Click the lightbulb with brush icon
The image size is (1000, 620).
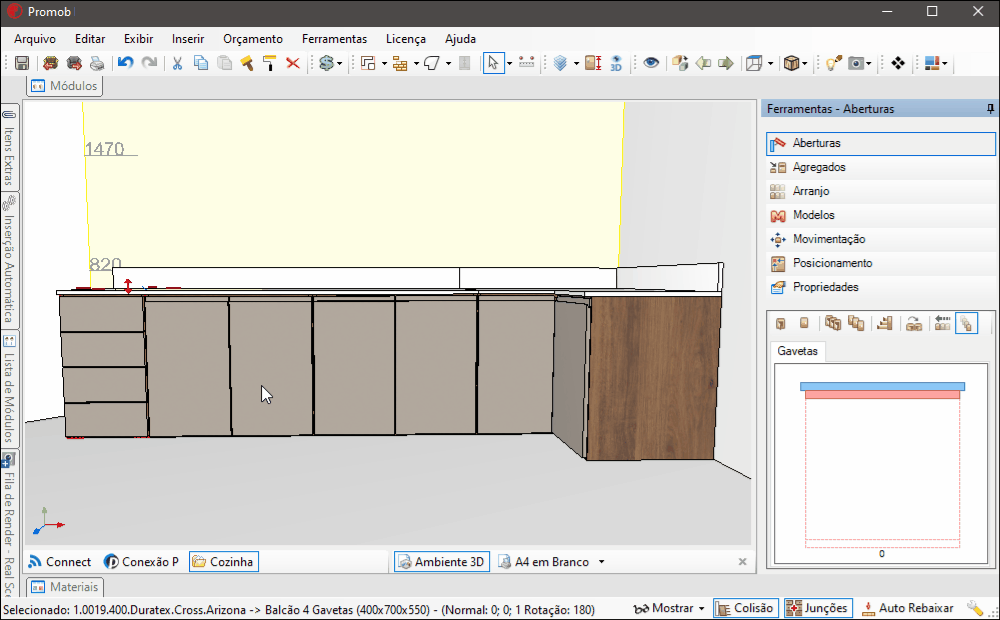tap(834, 63)
